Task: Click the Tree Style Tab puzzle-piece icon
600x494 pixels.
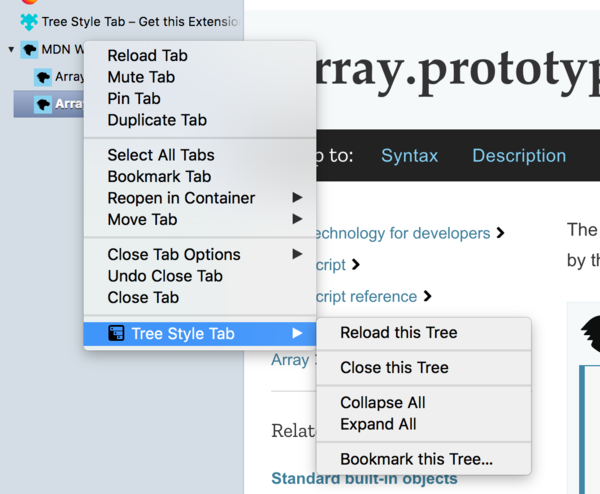Action: coord(29,21)
